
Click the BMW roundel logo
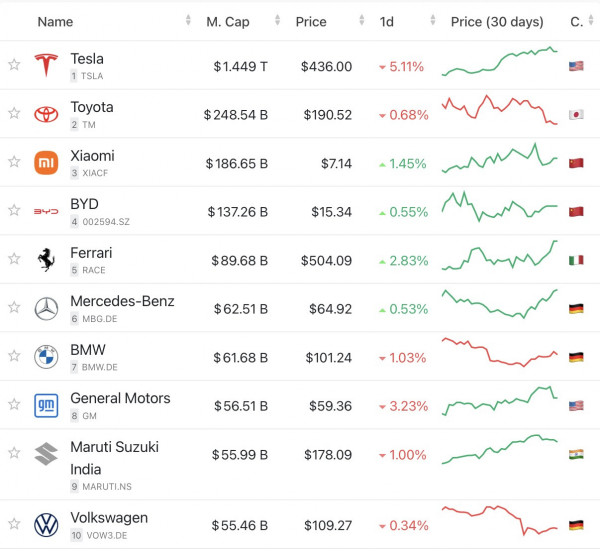(46, 357)
